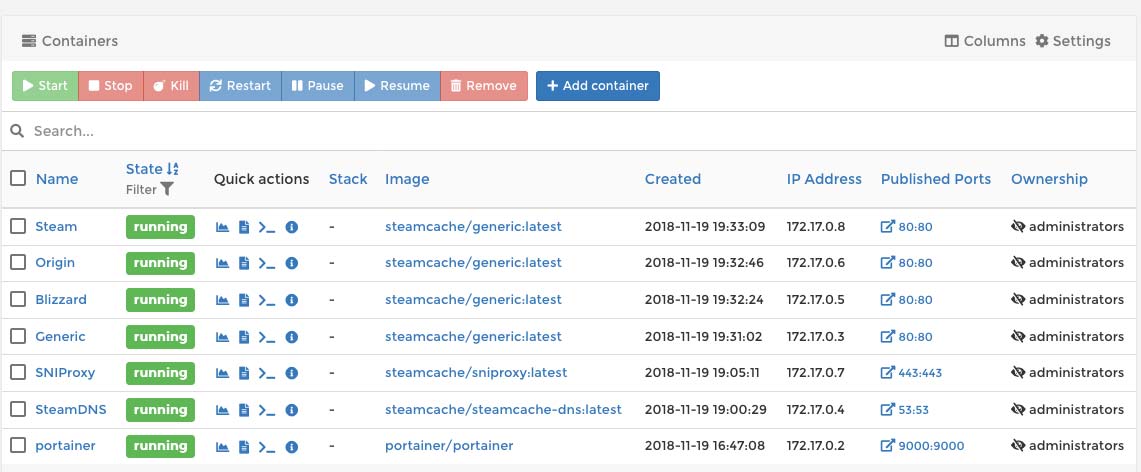Sort containers by Created column

[672, 179]
